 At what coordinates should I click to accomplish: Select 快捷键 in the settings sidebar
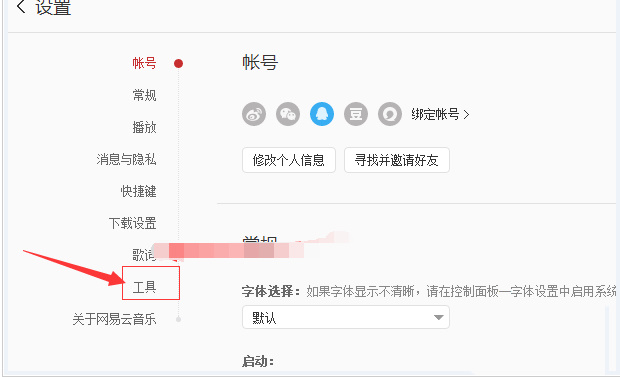coord(138,191)
